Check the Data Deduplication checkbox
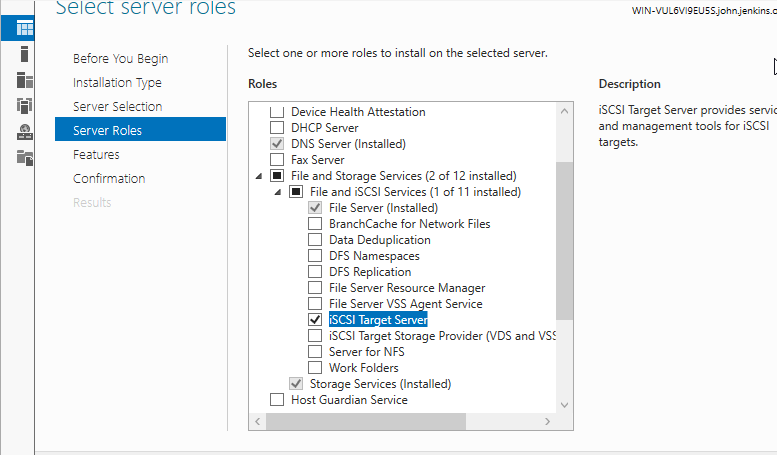Viewport: 777px width, 455px height. [316, 240]
